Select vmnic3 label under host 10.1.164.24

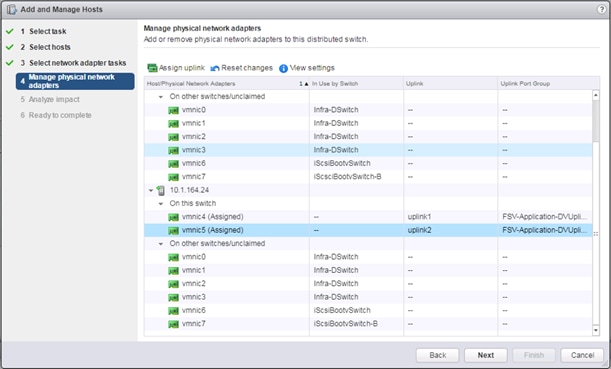pyautogui.click(x=194, y=297)
